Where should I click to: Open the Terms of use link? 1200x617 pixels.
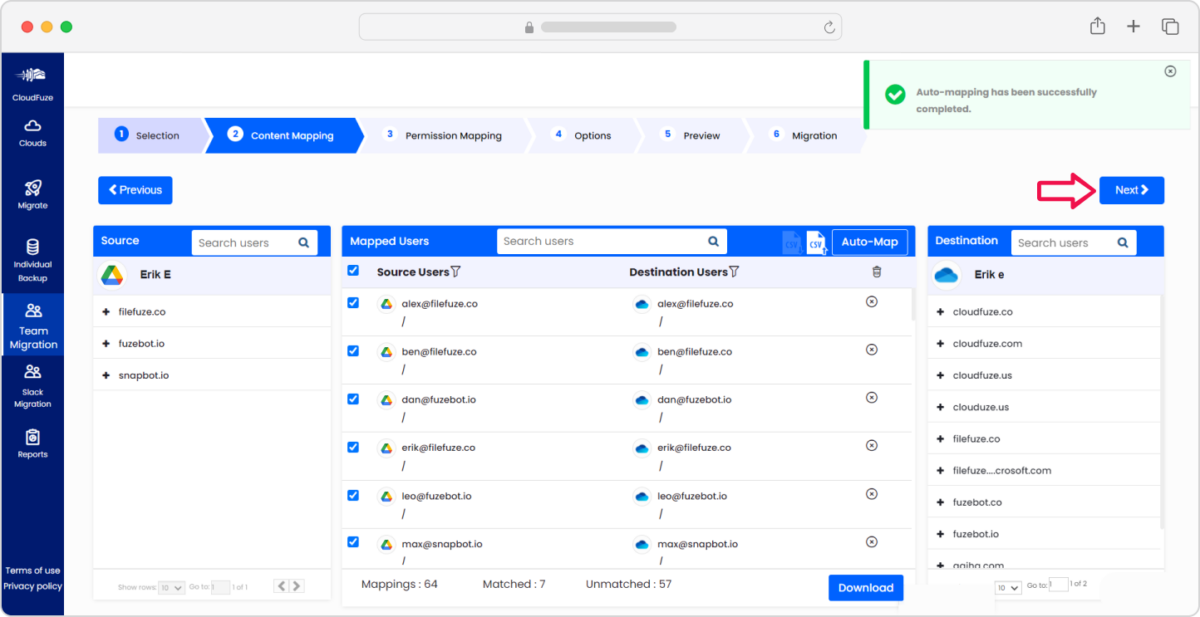click(32, 570)
